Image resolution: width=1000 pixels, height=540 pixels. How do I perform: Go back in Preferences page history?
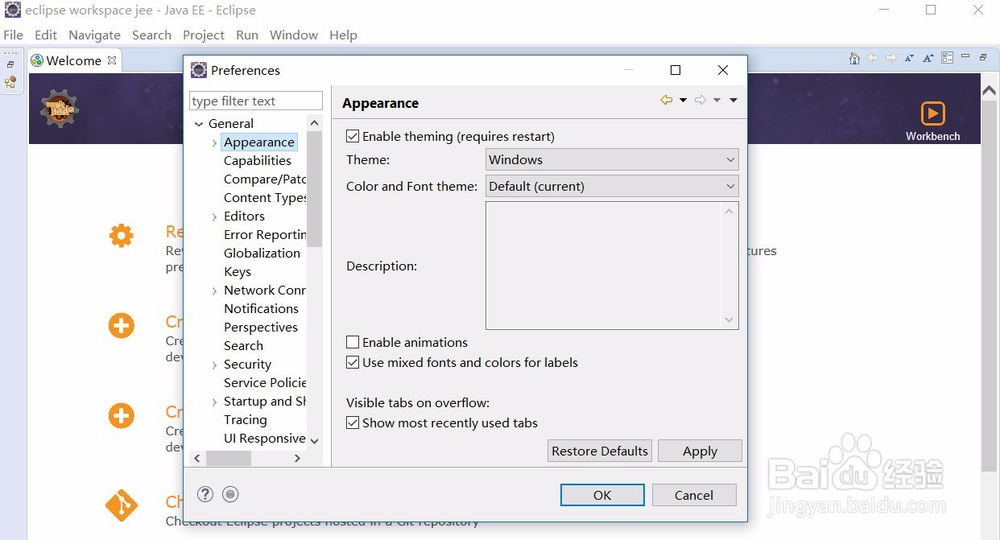coord(666,100)
